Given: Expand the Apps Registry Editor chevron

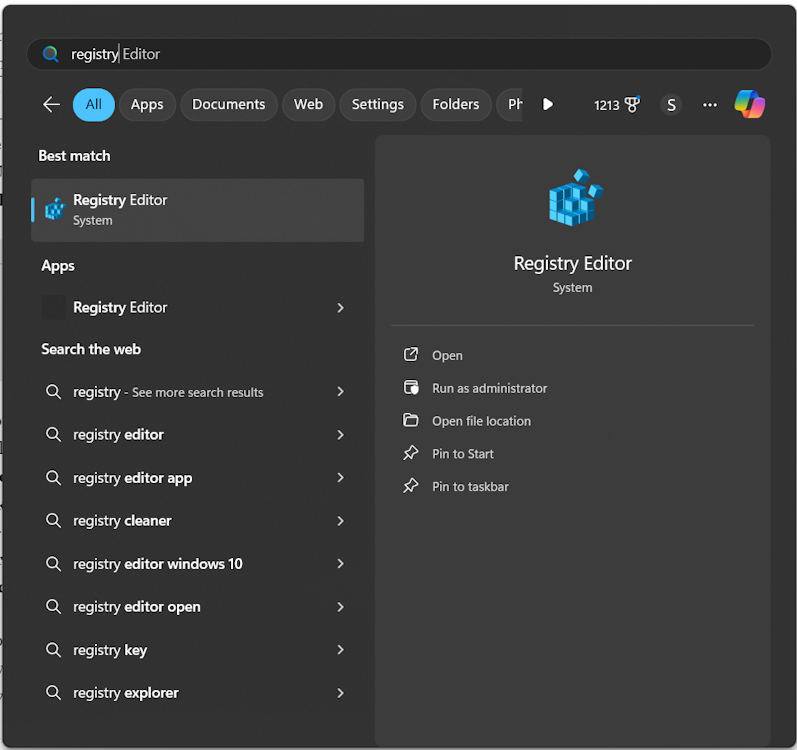Looking at the screenshot, I should [x=341, y=307].
